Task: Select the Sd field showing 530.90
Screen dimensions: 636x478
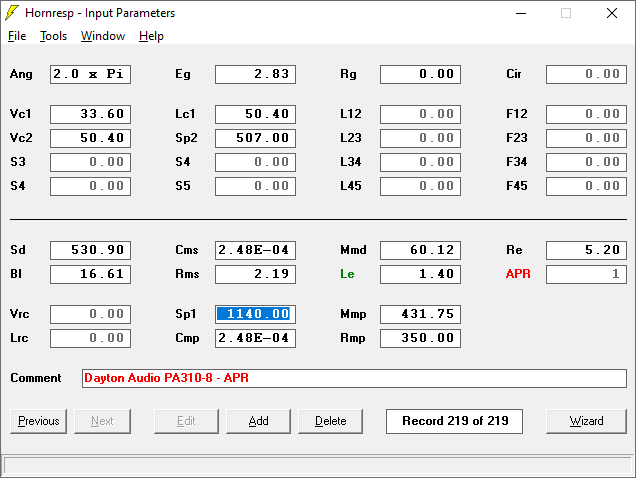Action: pos(90,250)
